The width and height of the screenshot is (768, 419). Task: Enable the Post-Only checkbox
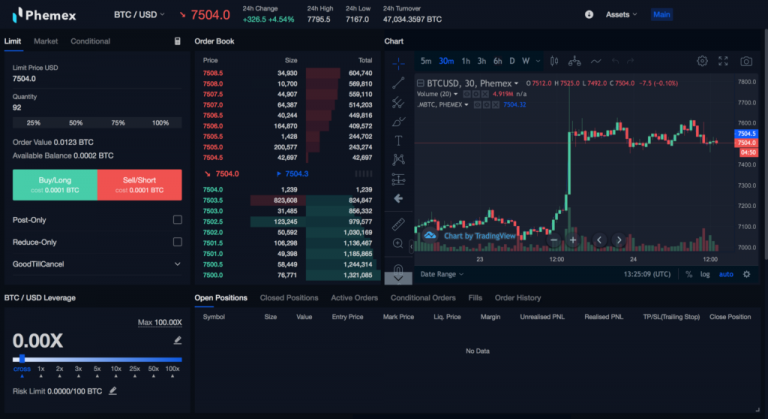point(177,220)
